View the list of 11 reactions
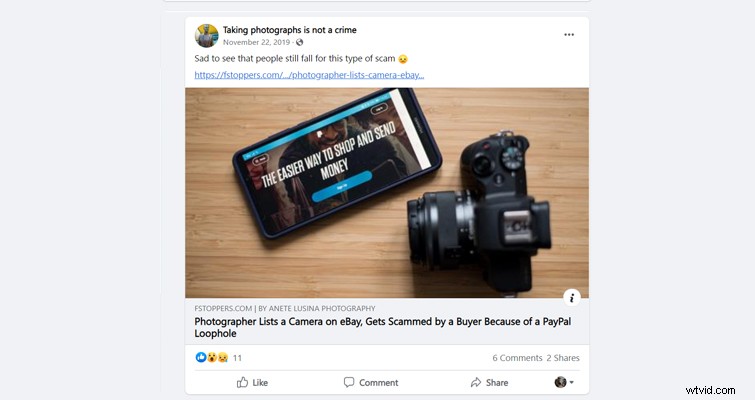The width and height of the screenshot is (755, 400). (238, 357)
